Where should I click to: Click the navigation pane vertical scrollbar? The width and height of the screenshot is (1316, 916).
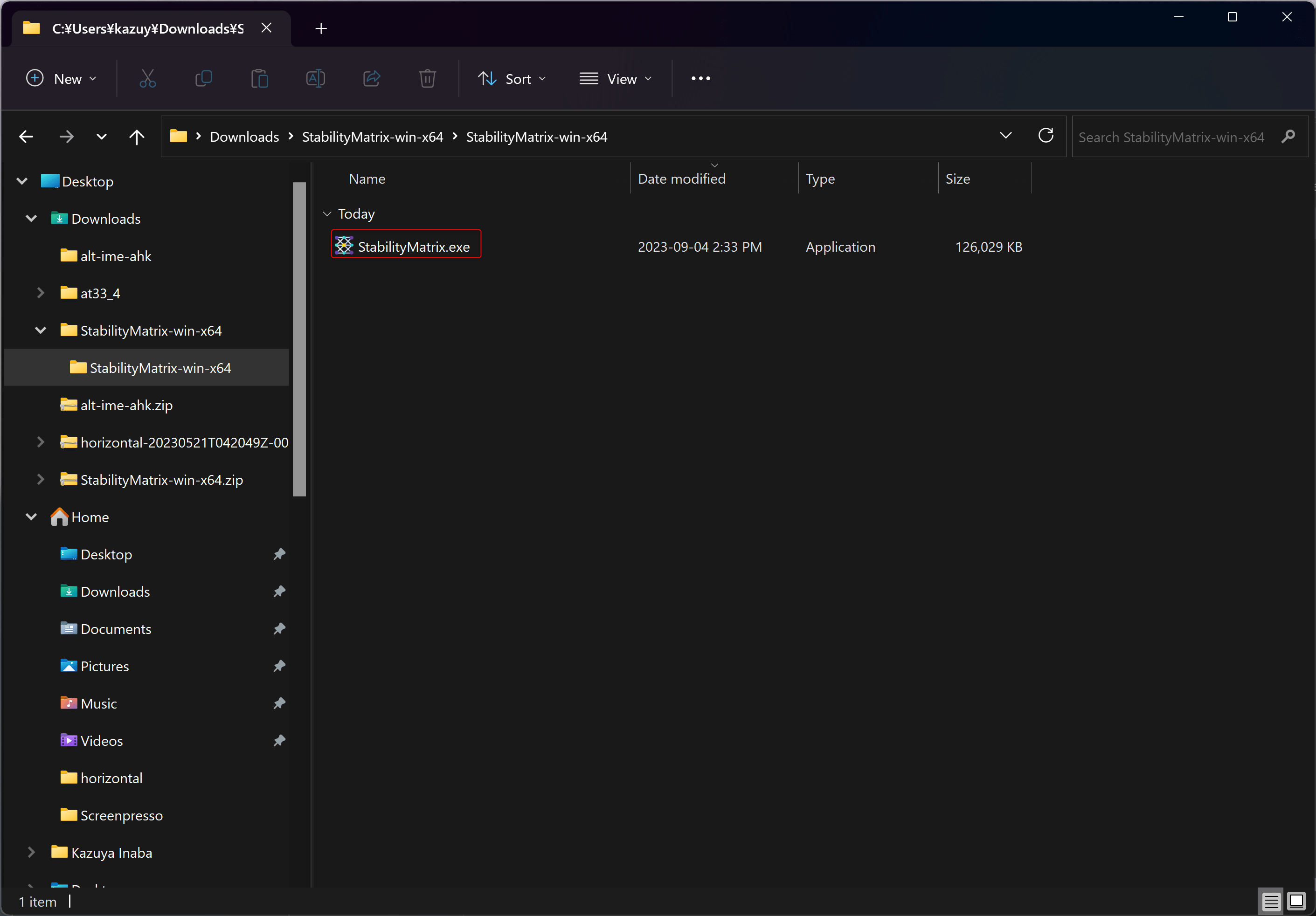298,338
